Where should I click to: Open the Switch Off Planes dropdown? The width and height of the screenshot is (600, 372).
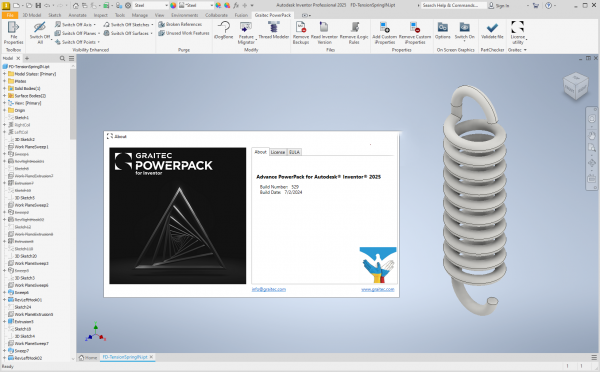click(x=99, y=33)
